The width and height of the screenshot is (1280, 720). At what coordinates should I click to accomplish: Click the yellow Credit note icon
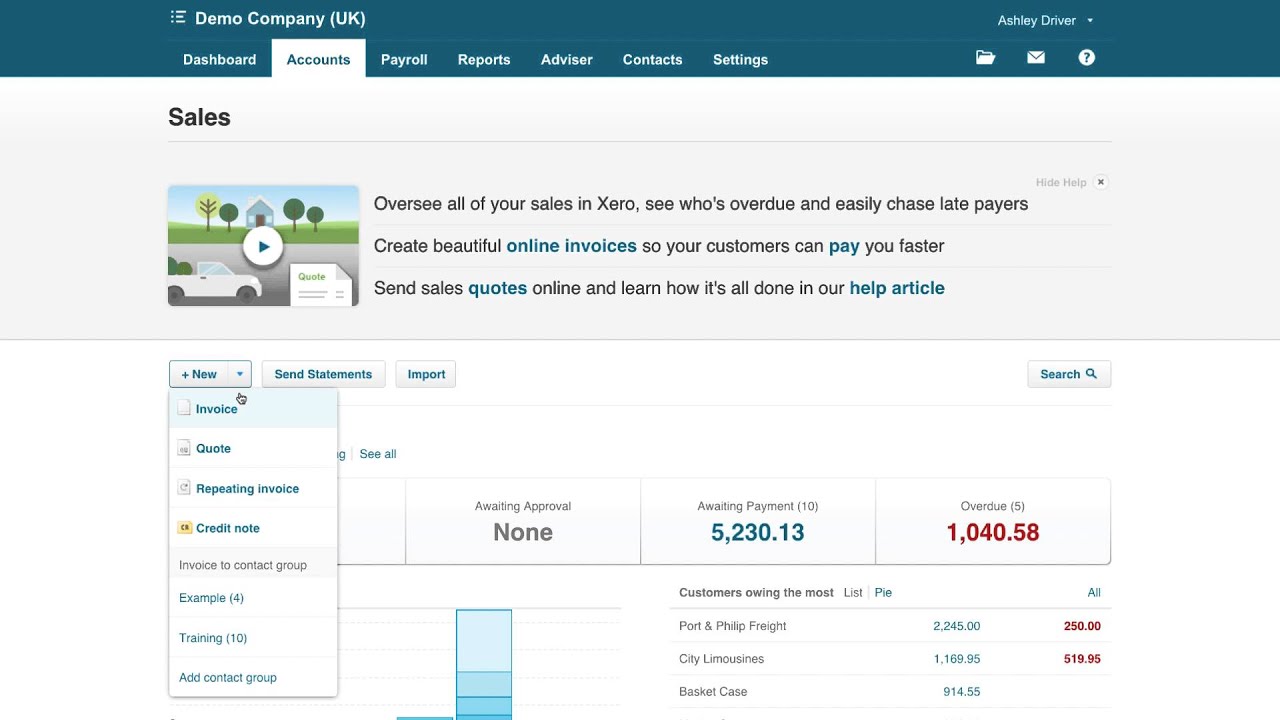tap(184, 527)
